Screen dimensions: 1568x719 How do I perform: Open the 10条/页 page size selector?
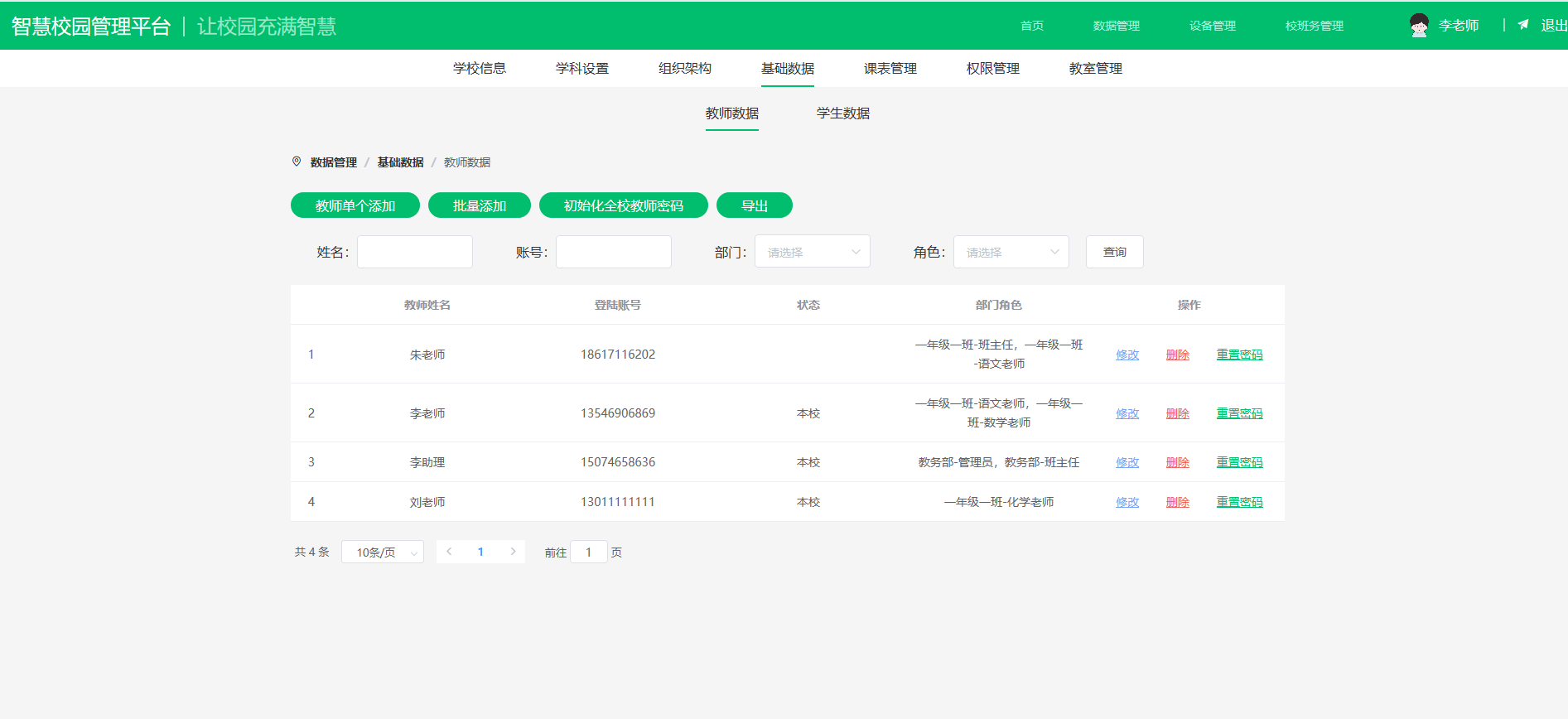pyautogui.click(x=383, y=552)
